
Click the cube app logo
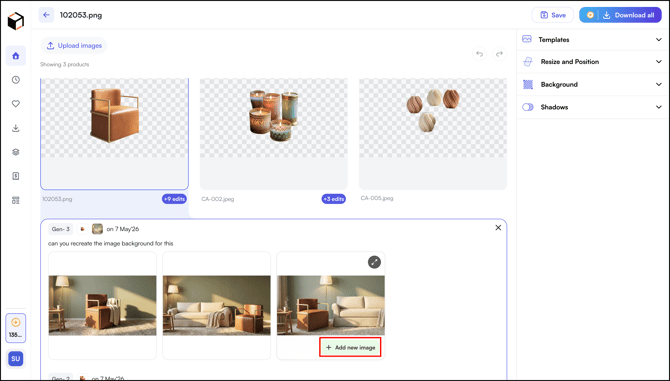coord(16,21)
